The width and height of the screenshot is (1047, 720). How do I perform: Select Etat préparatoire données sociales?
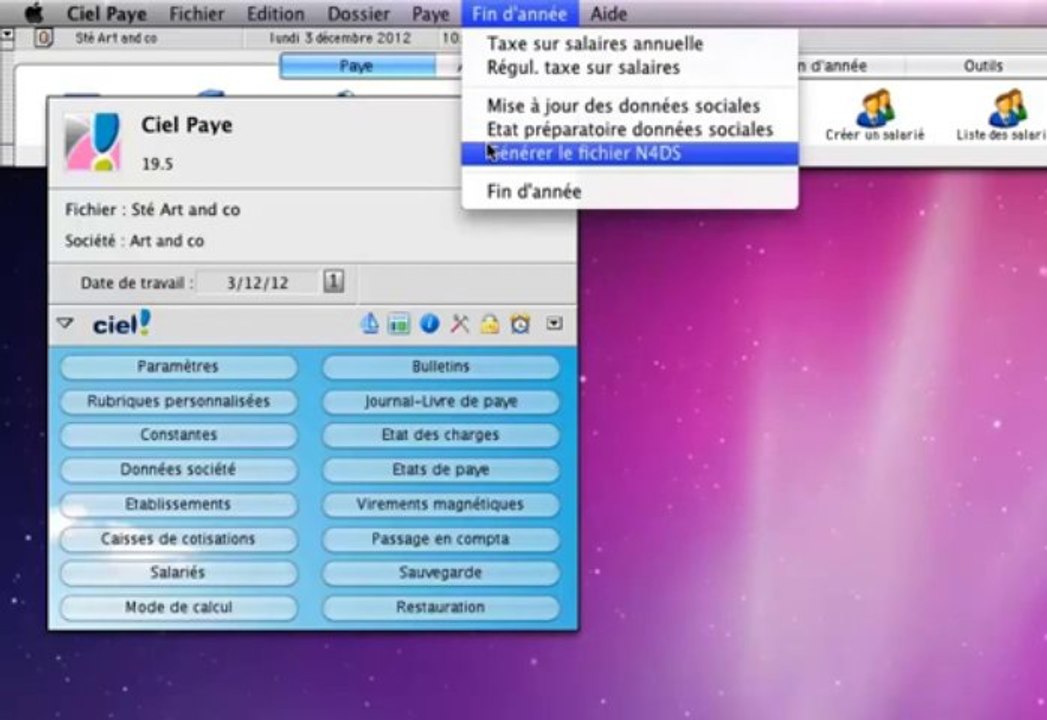click(630, 129)
